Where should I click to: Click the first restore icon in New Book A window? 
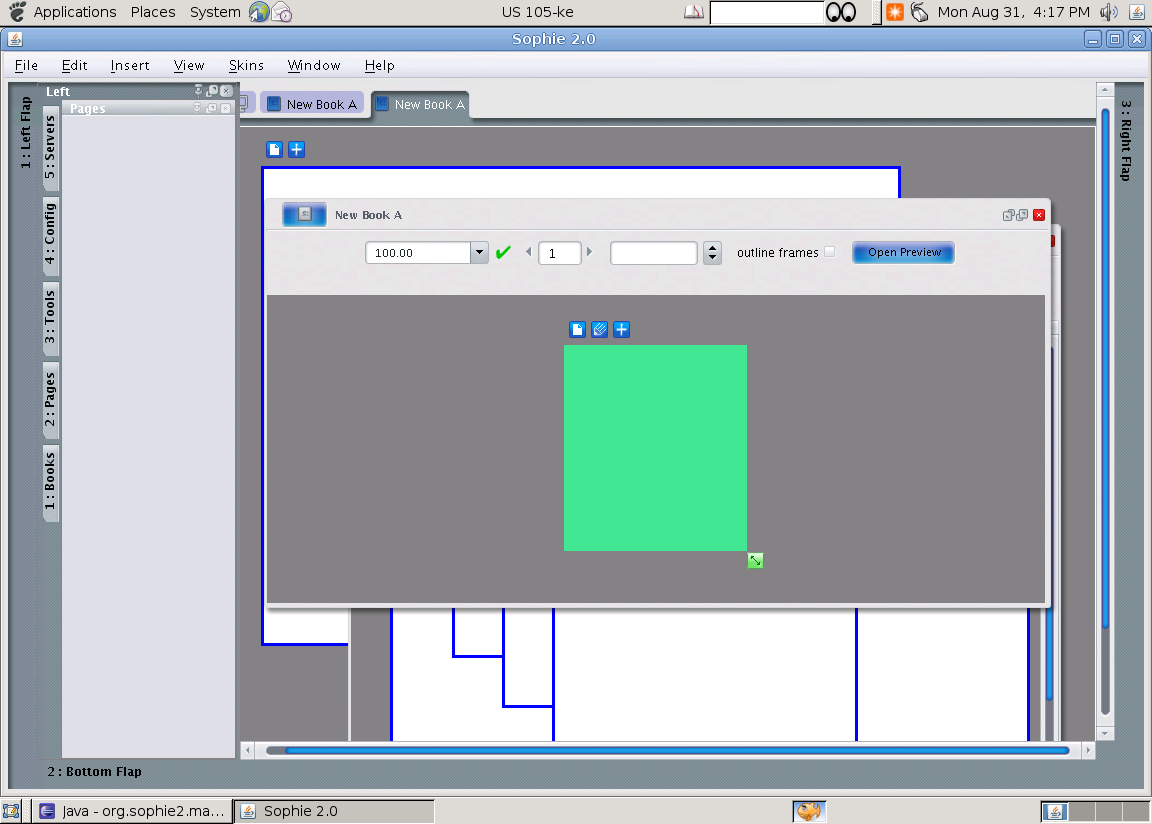1009,215
